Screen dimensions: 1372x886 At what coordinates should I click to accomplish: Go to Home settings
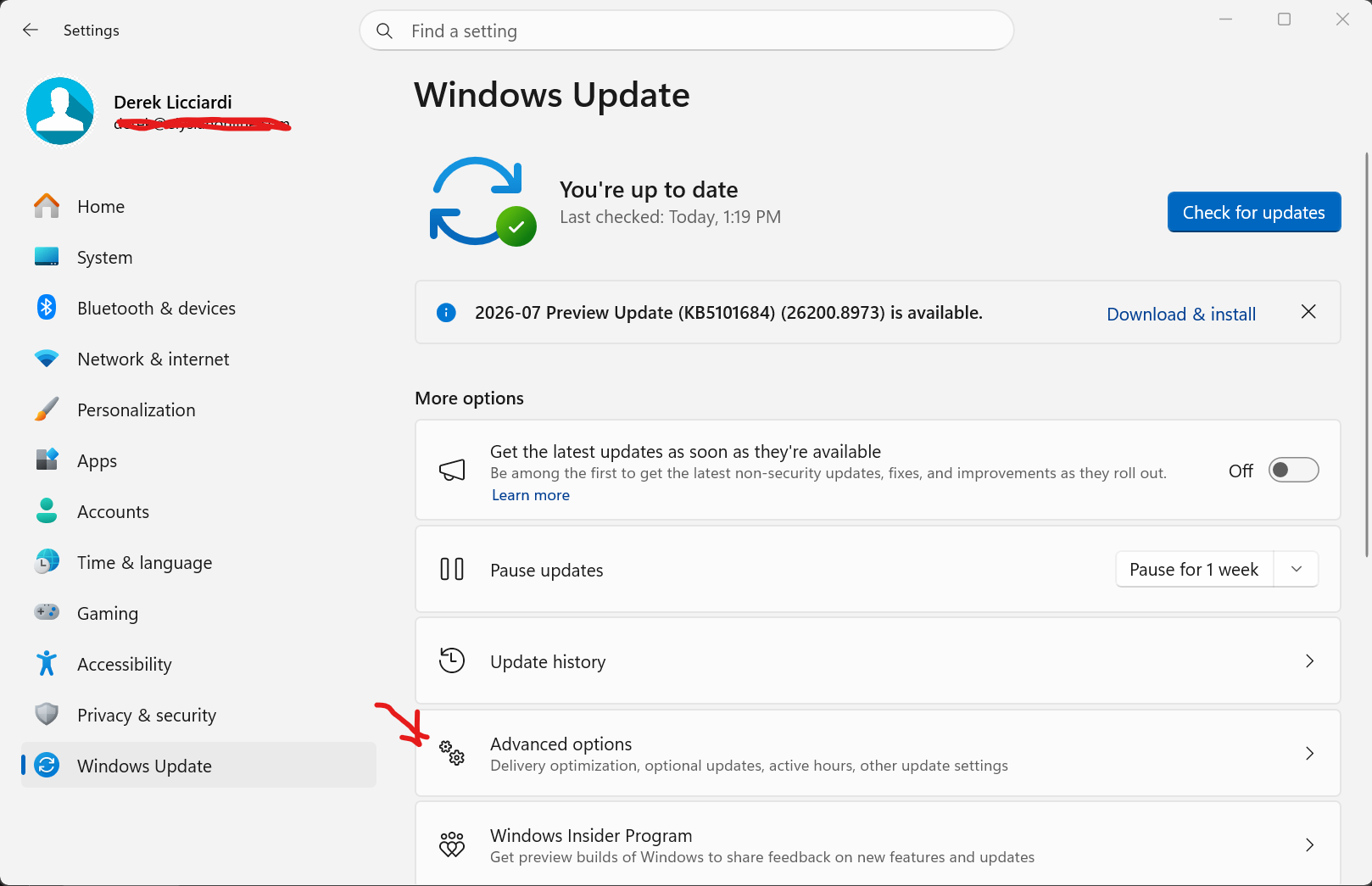[198, 206]
